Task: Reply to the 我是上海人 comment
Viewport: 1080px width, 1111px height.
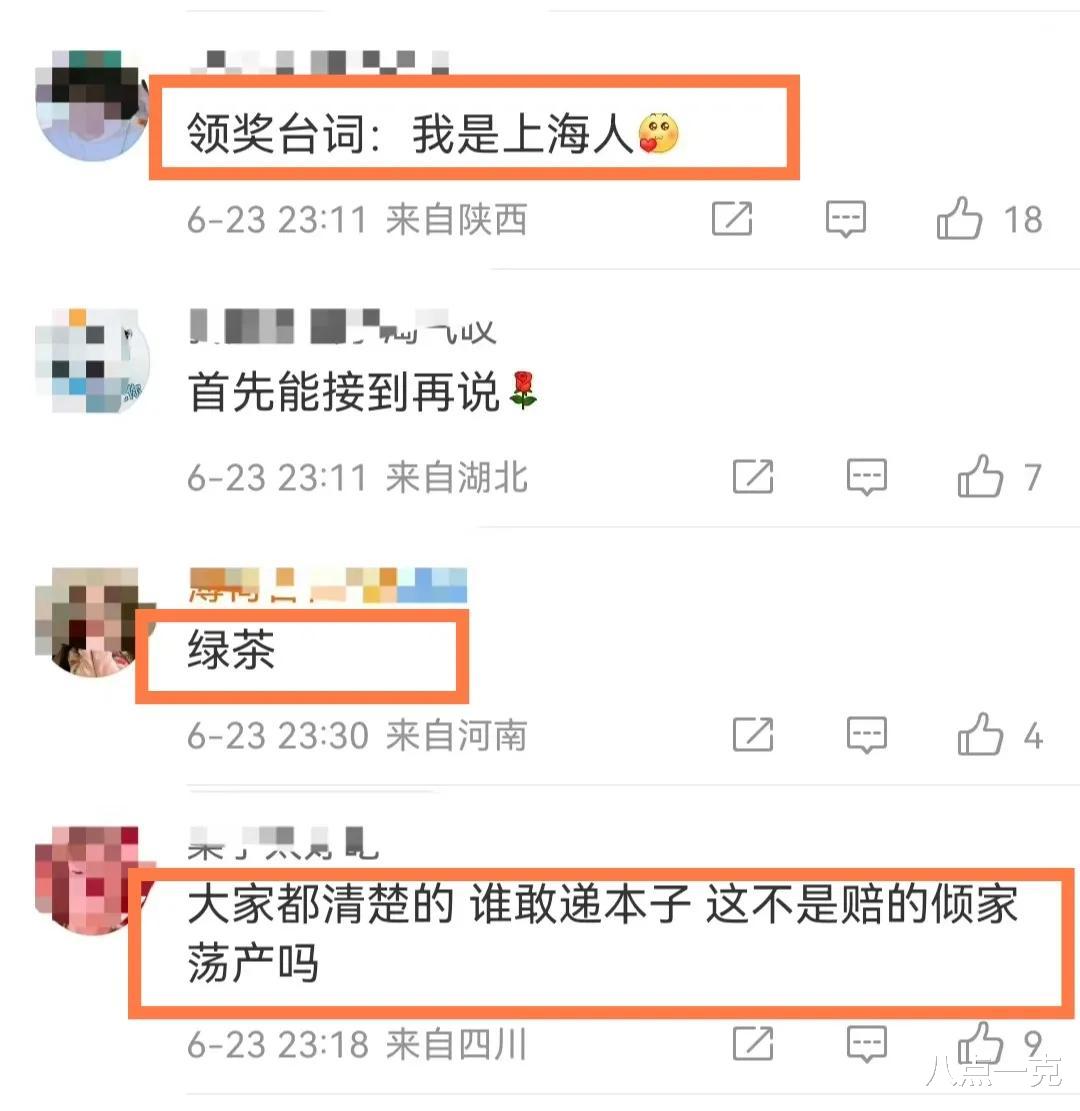Action: 845,218
